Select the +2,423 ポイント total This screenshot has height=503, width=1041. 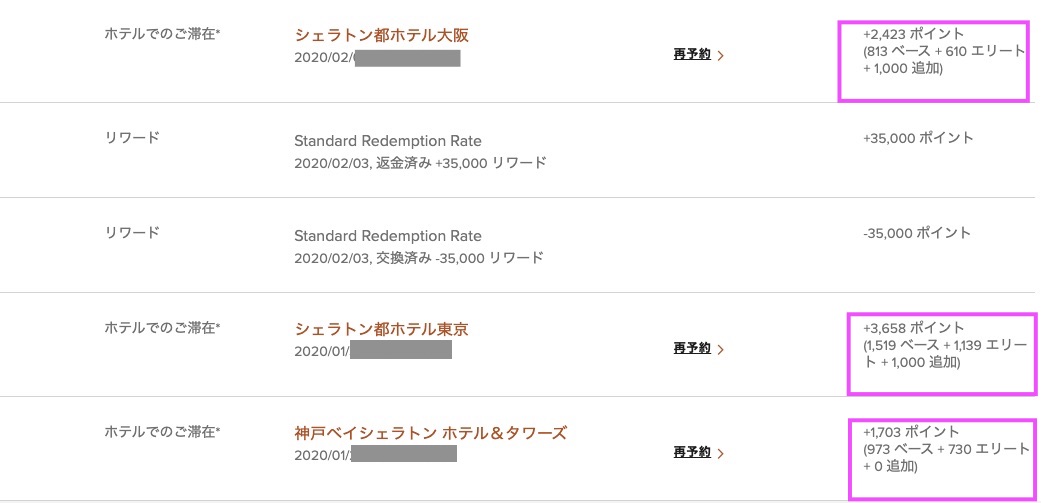coord(914,34)
